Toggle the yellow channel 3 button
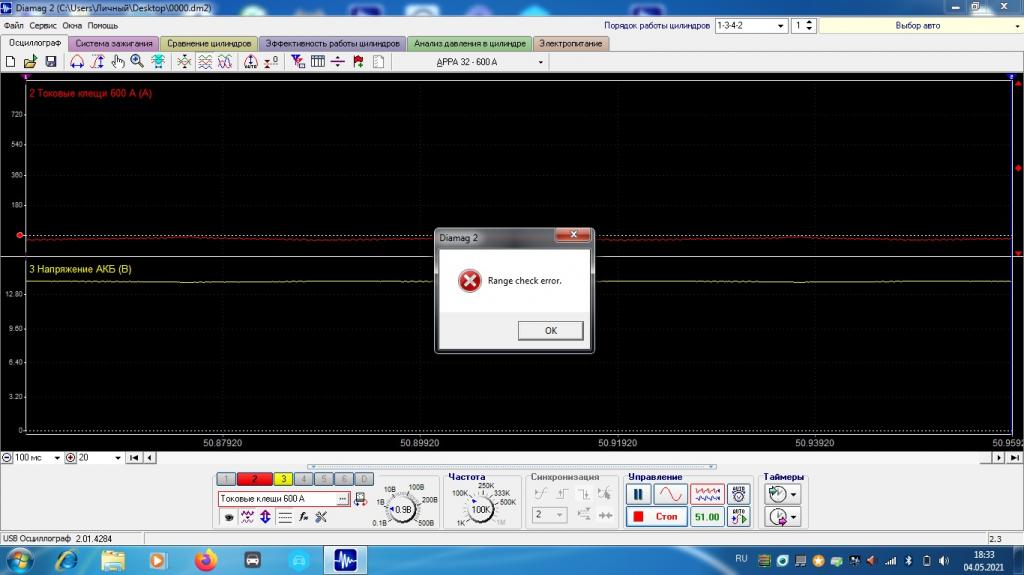The image size is (1024, 575). (x=283, y=479)
